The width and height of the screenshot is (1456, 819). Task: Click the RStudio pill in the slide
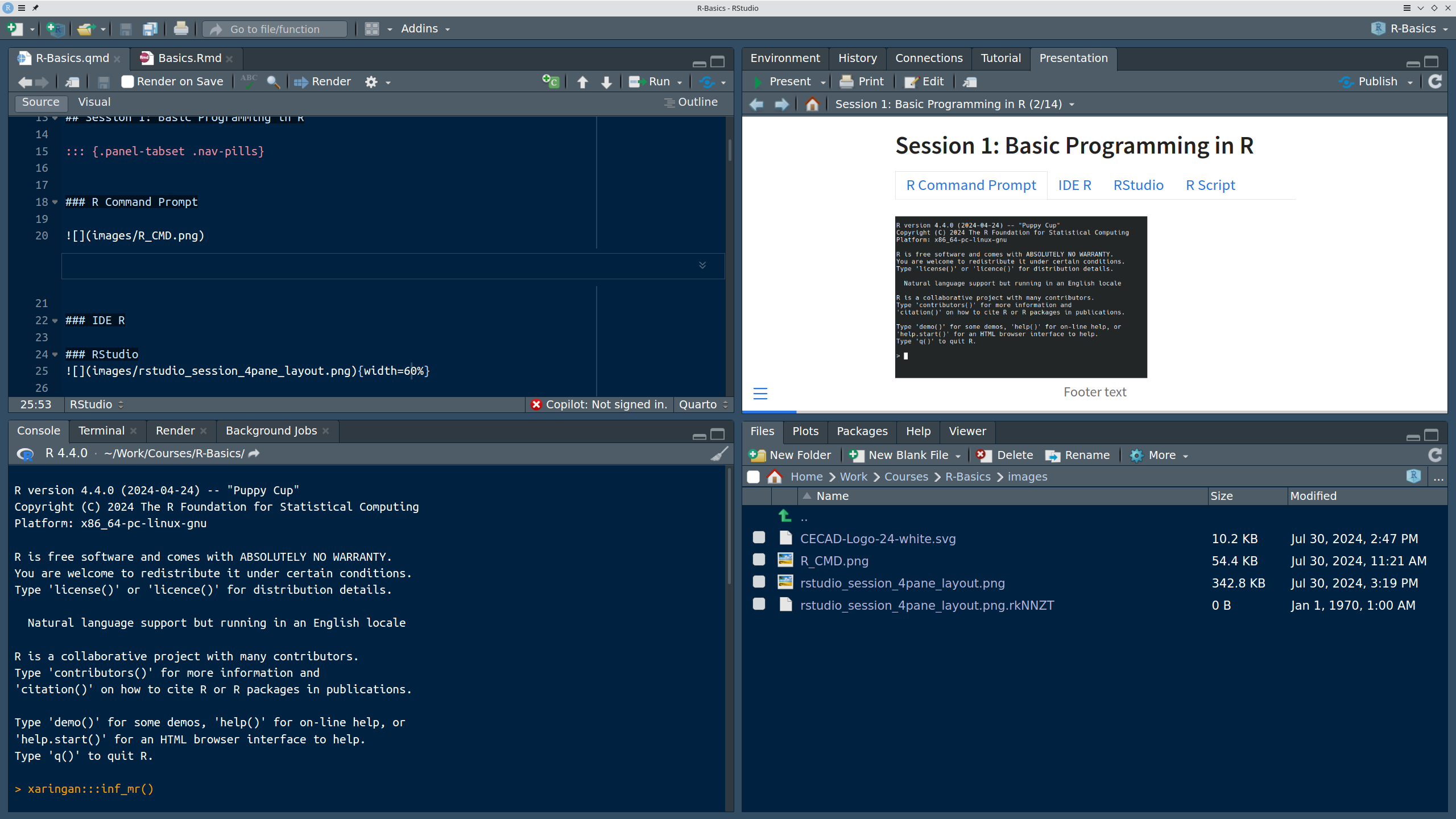pos(1138,185)
